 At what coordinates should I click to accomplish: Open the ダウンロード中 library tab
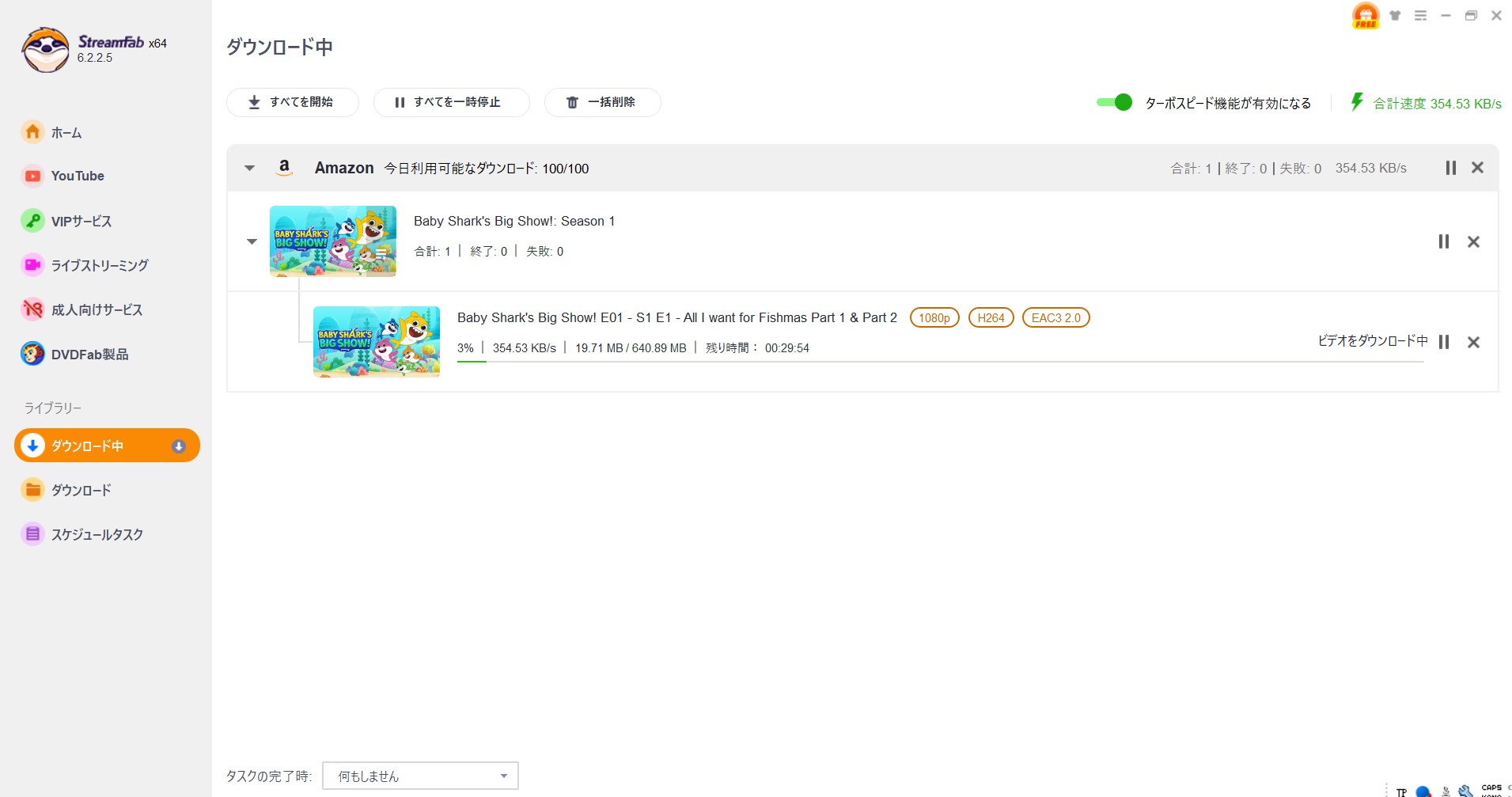tap(107, 446)
